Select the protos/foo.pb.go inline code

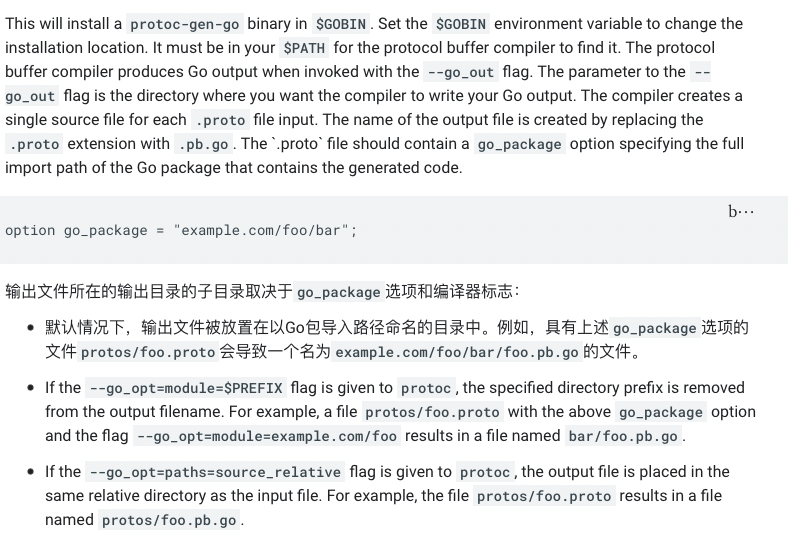point(169,520)
